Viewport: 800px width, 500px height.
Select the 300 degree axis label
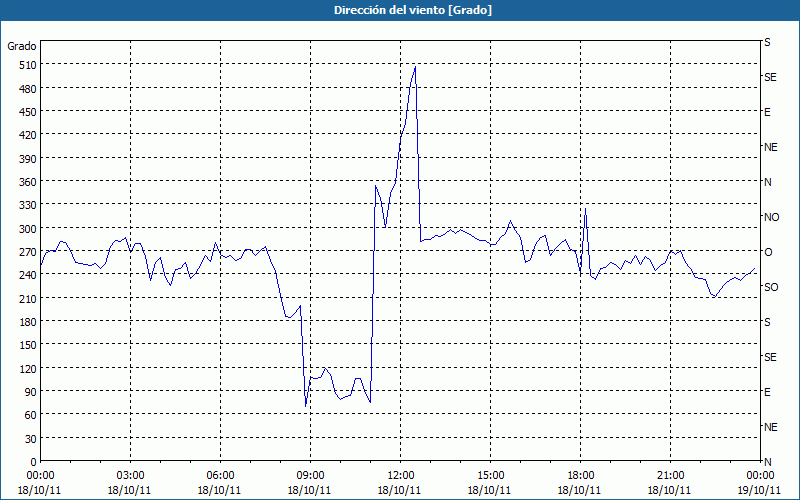pyautogui.click(x=28, y=229)
